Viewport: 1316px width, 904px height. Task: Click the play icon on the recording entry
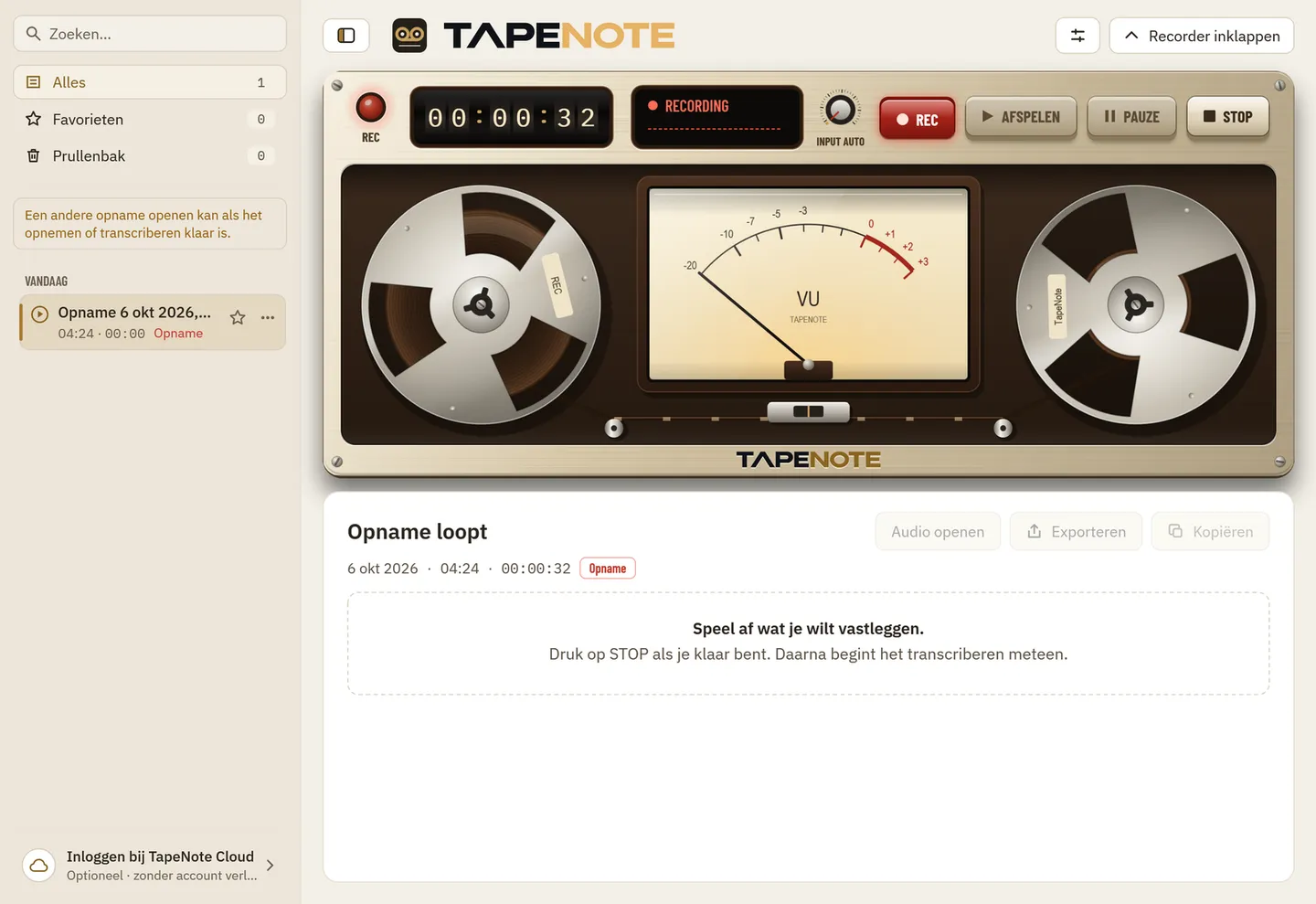pyautogui.click(x=39, y=314)
